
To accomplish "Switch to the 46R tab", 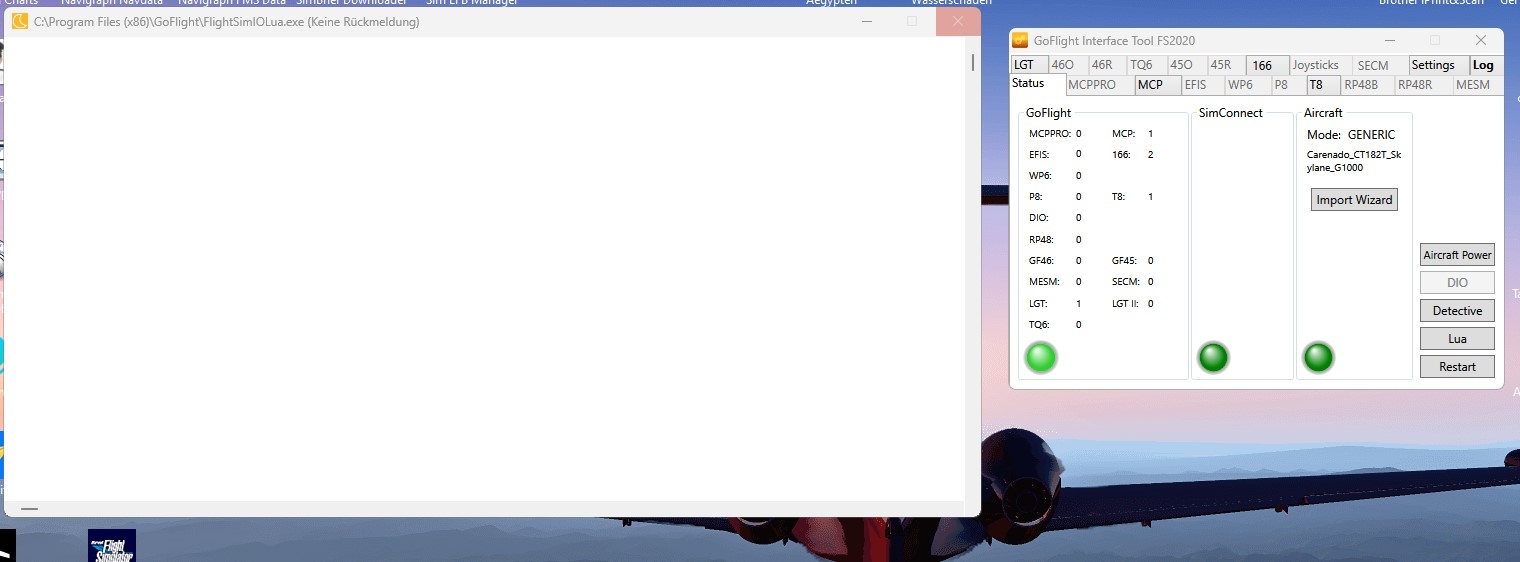I will click(x=1107, y=65).
